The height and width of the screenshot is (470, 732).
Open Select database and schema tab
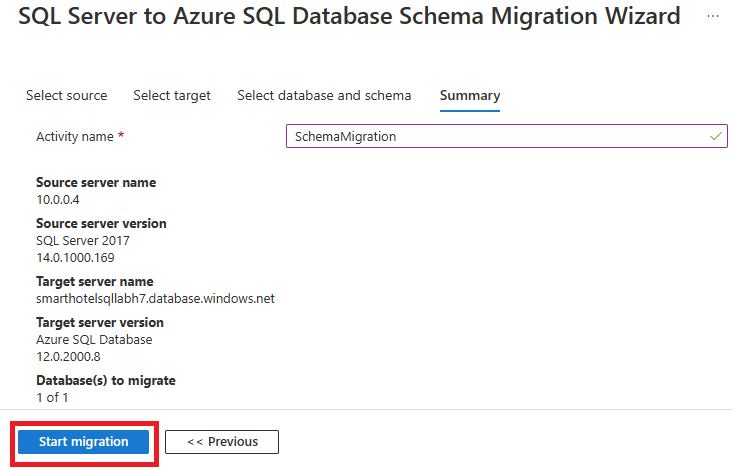[324, 96]
